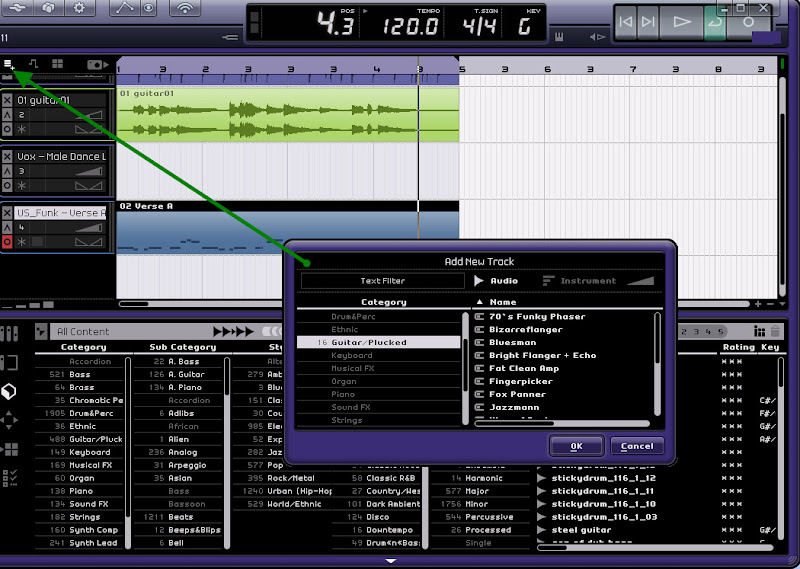This screenshot has width=800, height=569.
Task: Click the checklist icon in left sidebar
Action: [x=9, y=478]
